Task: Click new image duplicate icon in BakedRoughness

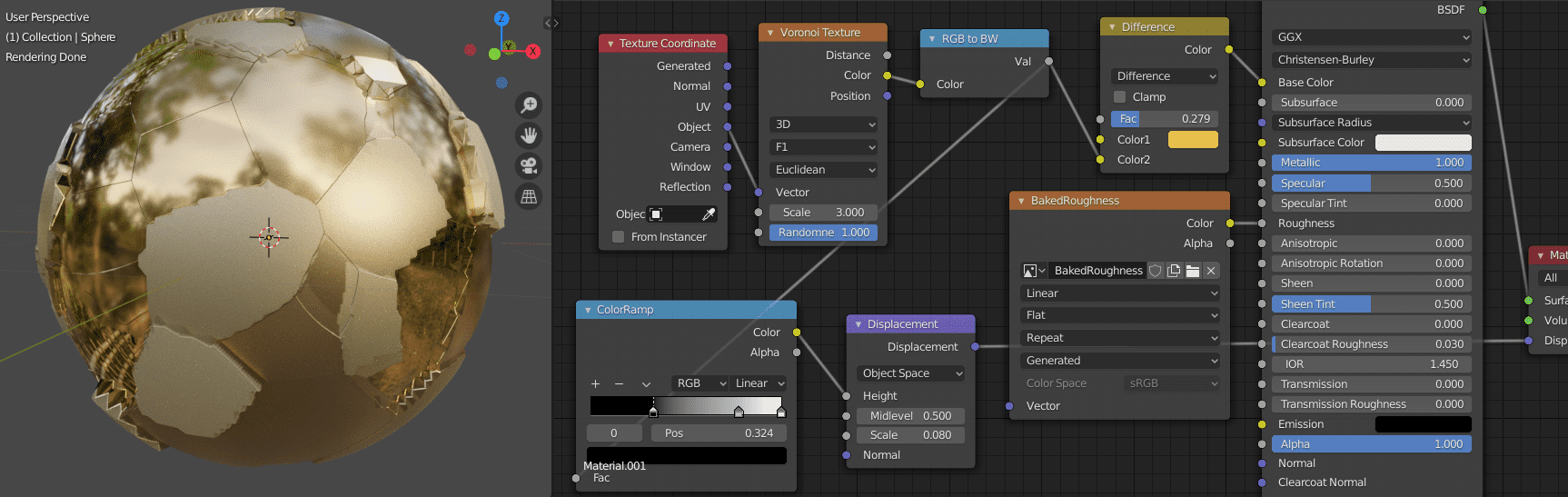Action: pos(1174,271)
